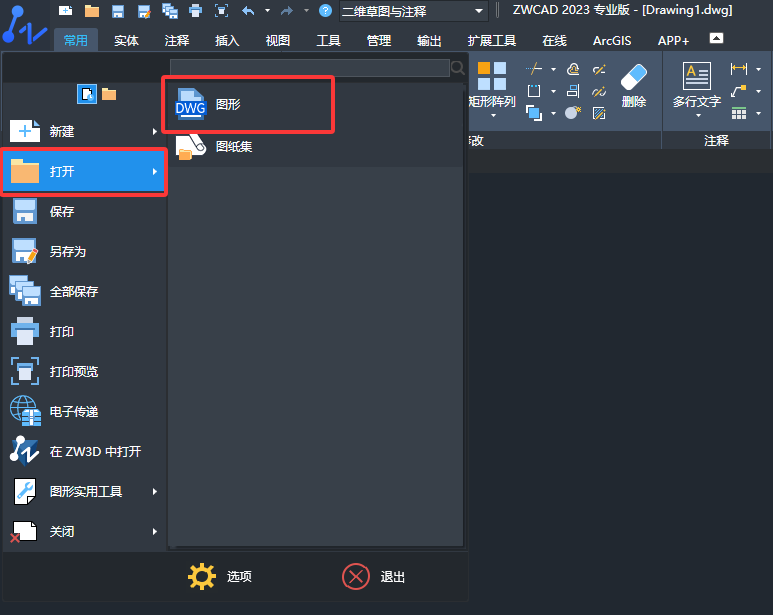Click the printer icon in quick access toolbar
Image resolution: width=773 pixels, height=615 pixels.
point(196,11)
